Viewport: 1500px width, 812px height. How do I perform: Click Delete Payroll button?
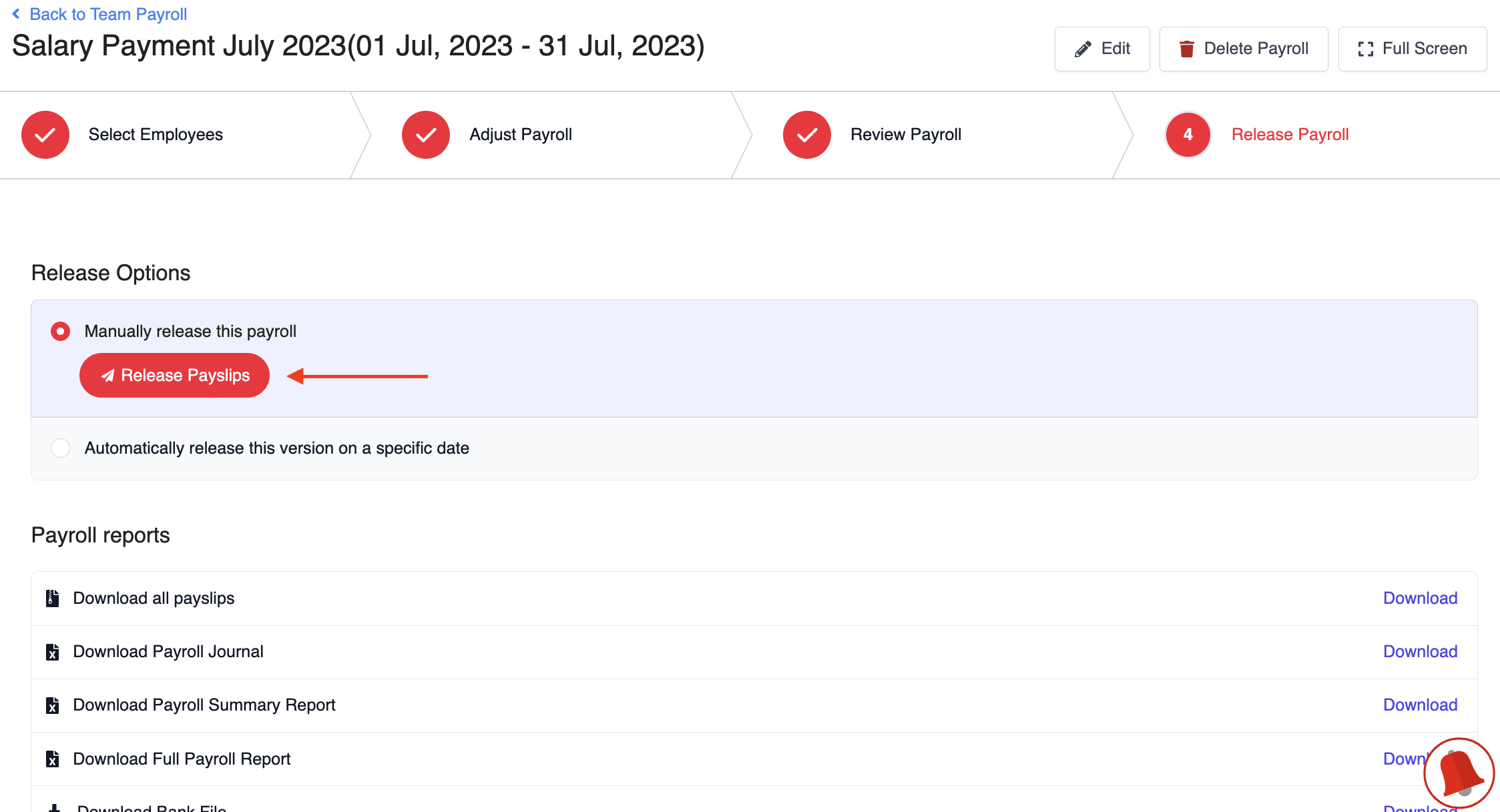[1243, 49]
